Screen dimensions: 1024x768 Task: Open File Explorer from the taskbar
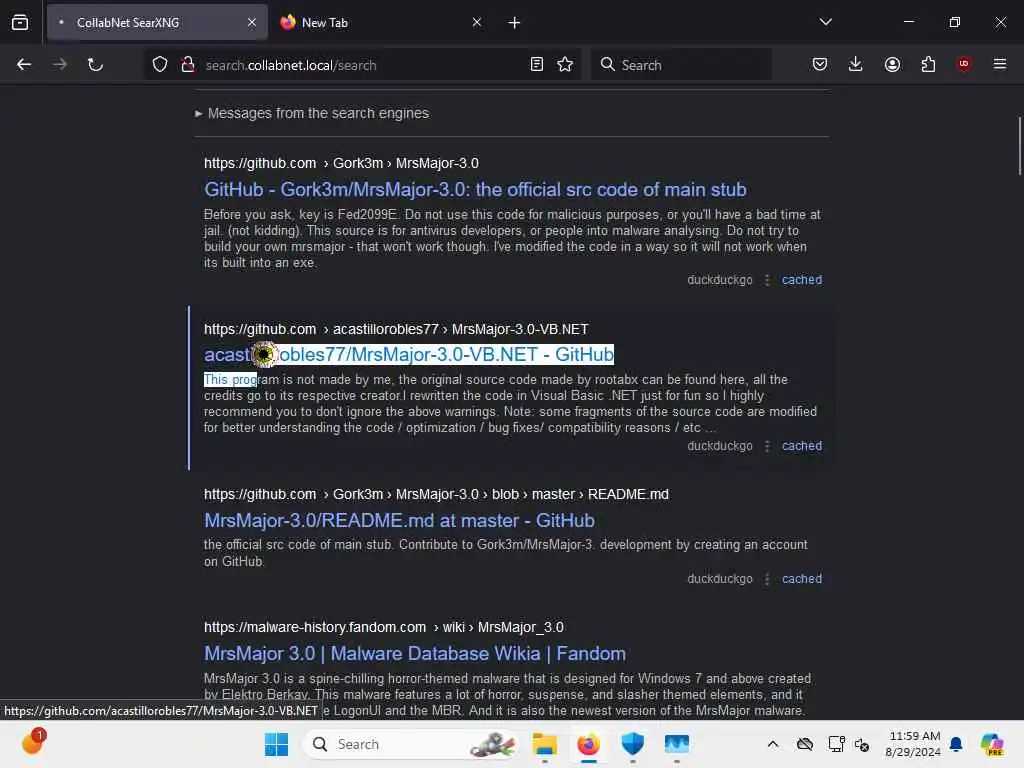544,744
